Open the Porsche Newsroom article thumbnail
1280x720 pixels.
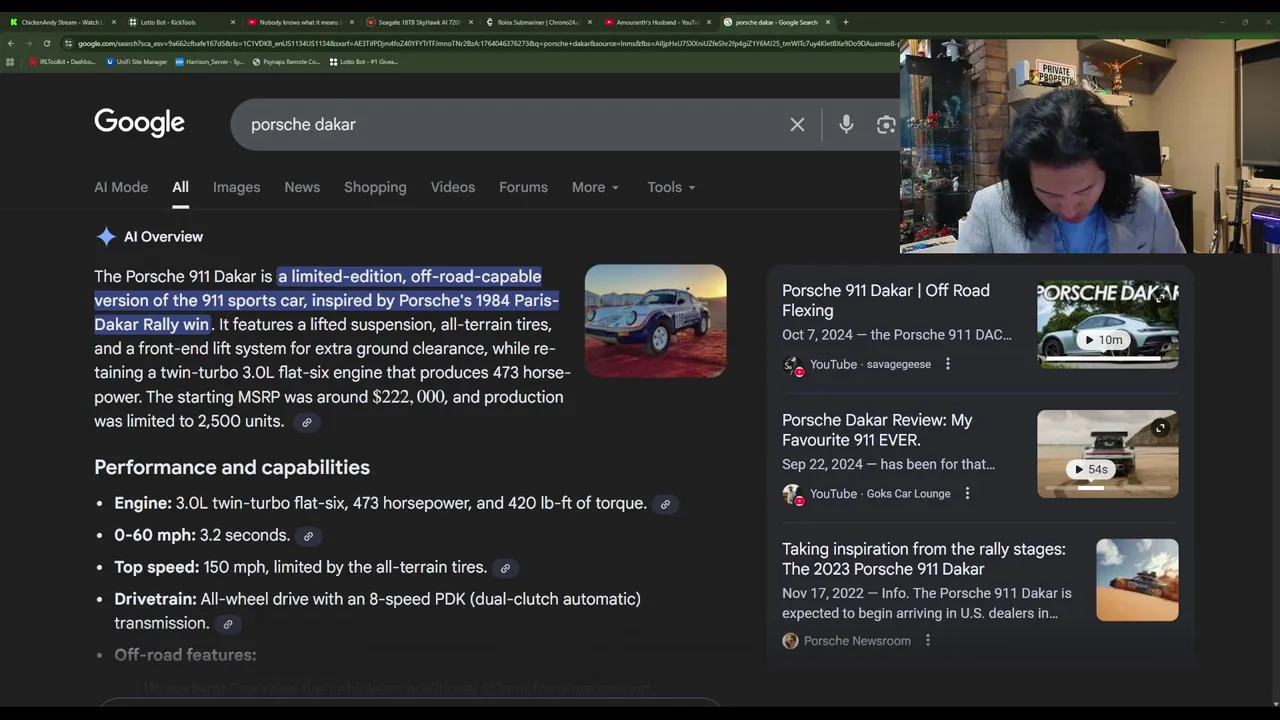[x=1137, y=580]
